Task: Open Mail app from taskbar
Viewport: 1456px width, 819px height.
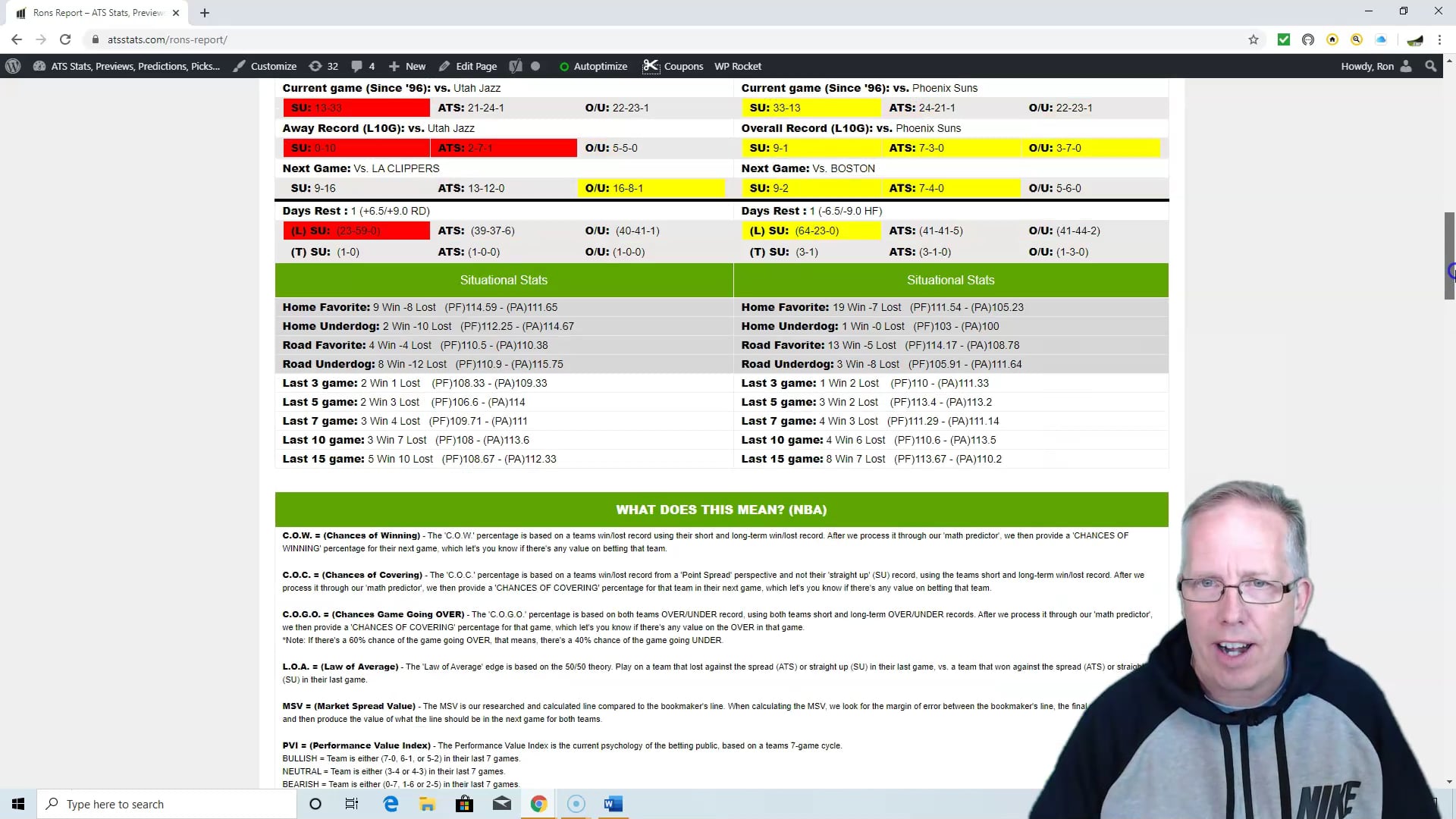Action: coord(501,804)
